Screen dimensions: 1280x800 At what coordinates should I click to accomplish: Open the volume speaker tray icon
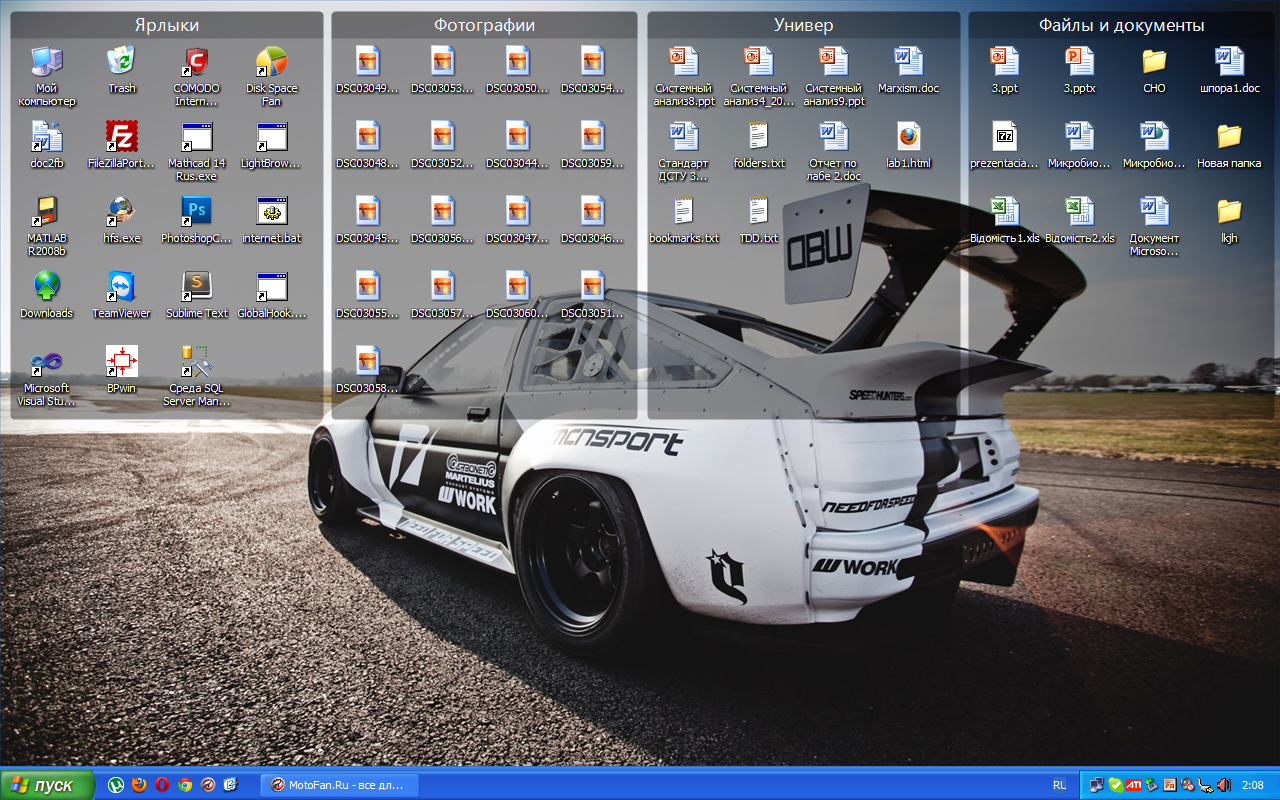pyautogui.click(x=1223, y=785)
